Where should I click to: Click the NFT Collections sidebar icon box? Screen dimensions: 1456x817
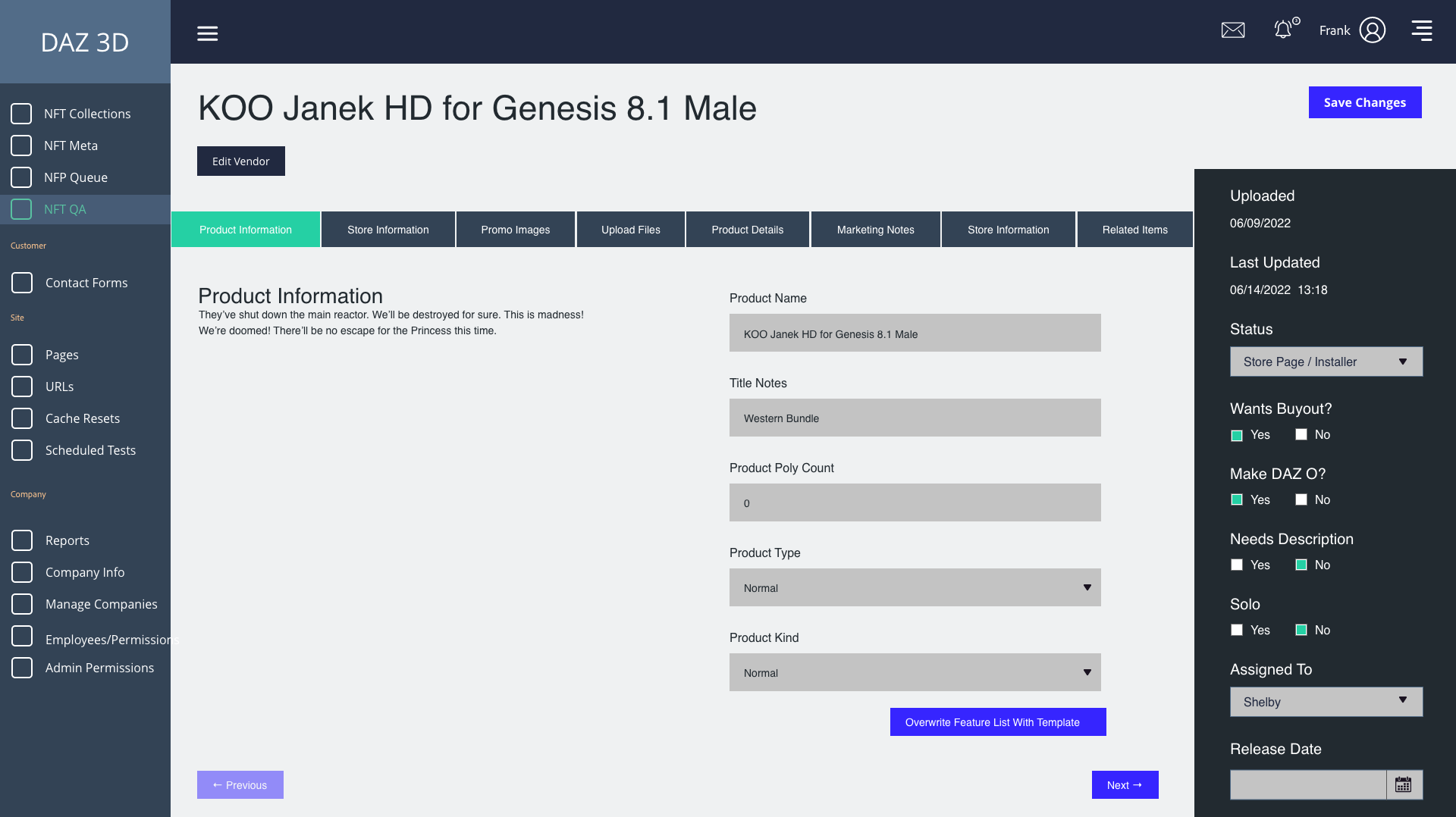coord(21,114)
